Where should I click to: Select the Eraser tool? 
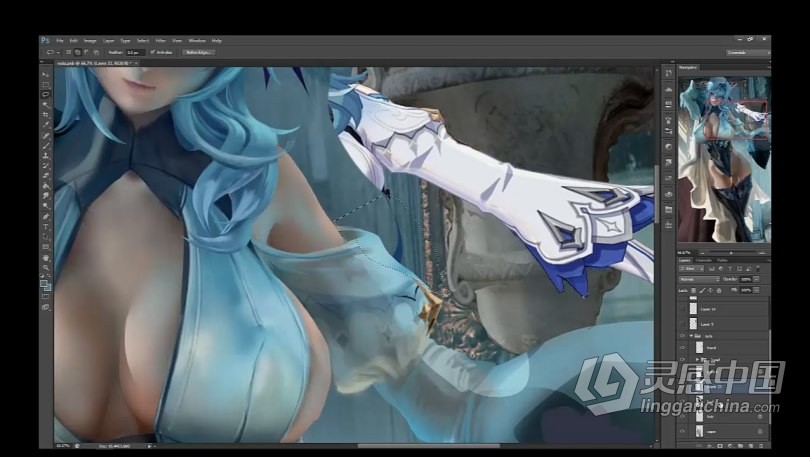click(x=45, y=176)
